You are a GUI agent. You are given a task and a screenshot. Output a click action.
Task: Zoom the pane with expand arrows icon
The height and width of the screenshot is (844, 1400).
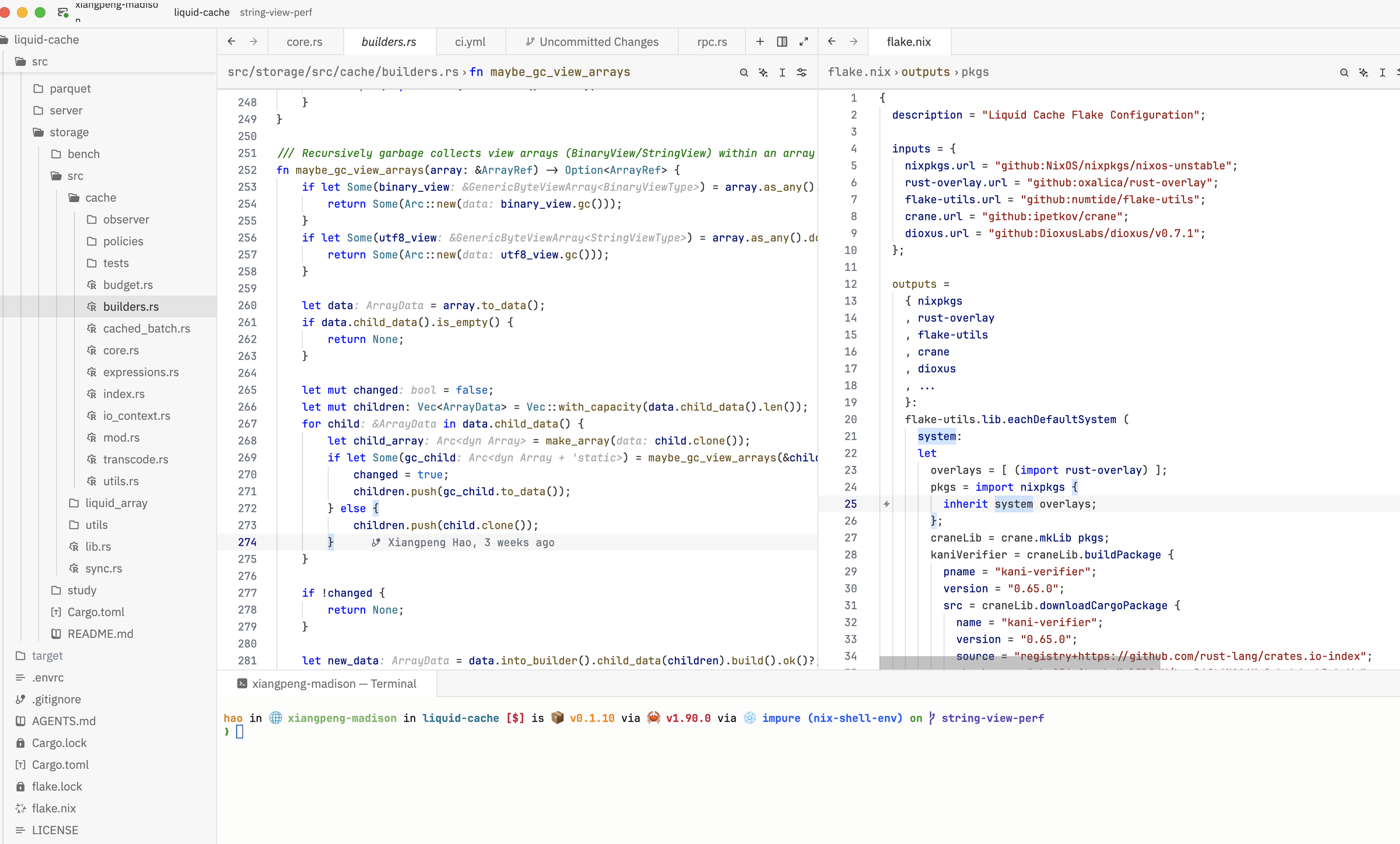[803, 41]
